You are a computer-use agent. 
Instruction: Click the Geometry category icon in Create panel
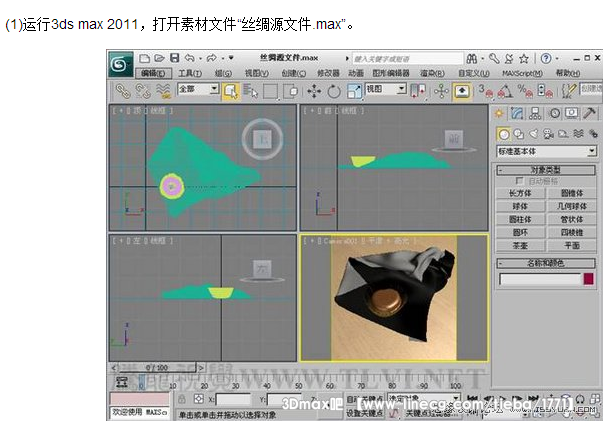[x=504, y=133]
